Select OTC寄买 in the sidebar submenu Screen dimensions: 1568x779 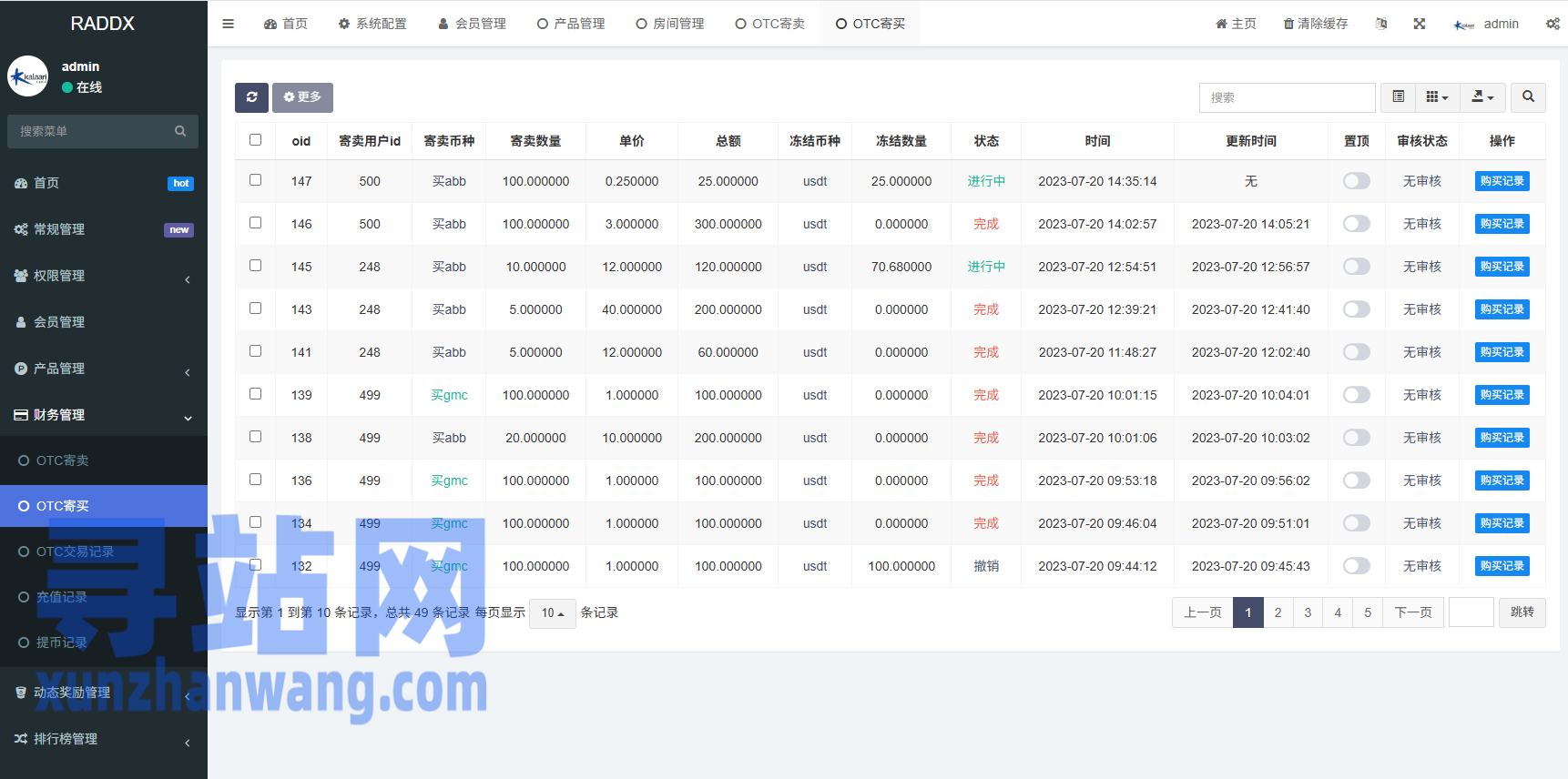click(x=104, y=506)
